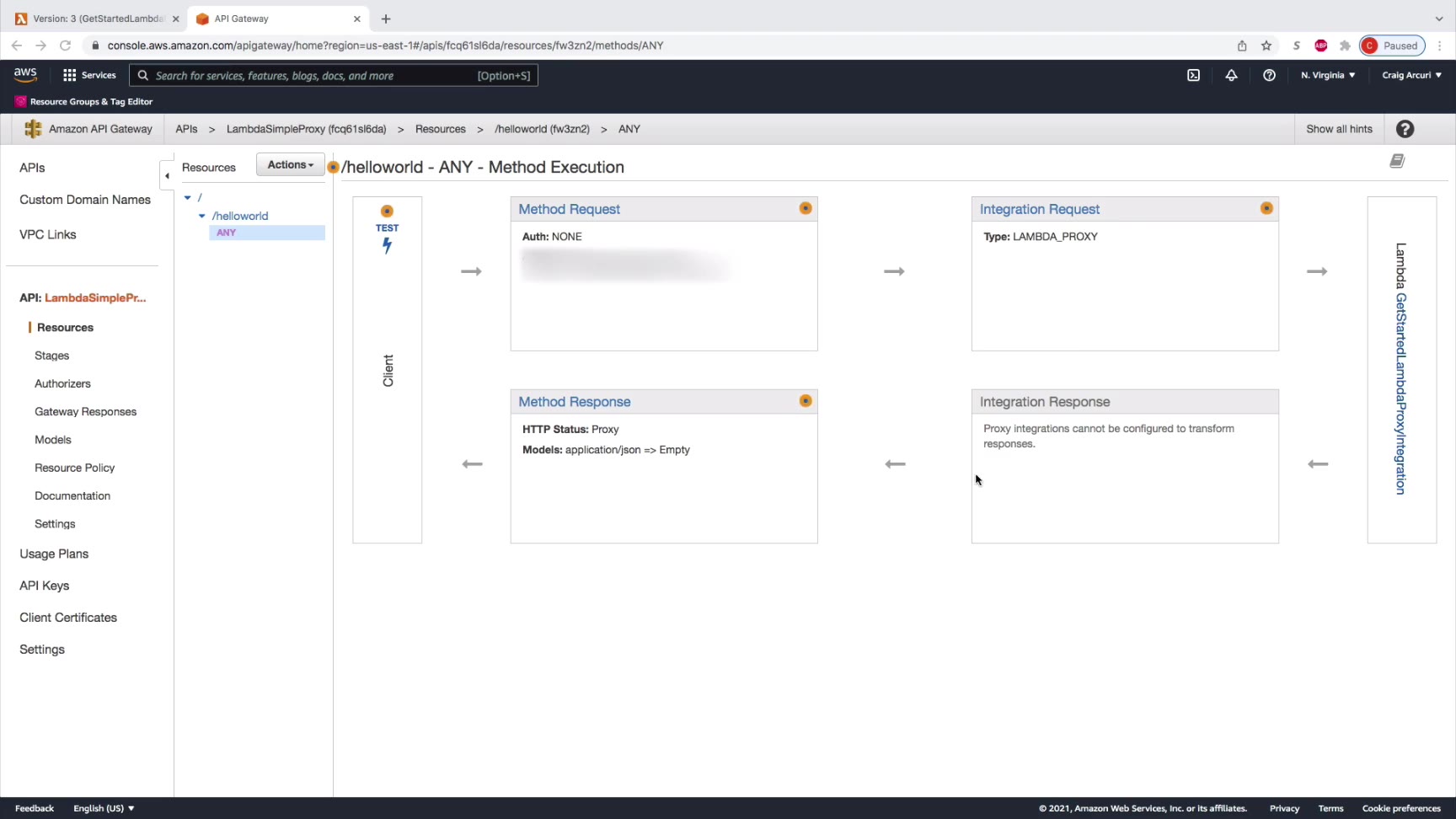
Task: Open Resource Policy in the API menu
Action: pos(74,468)
